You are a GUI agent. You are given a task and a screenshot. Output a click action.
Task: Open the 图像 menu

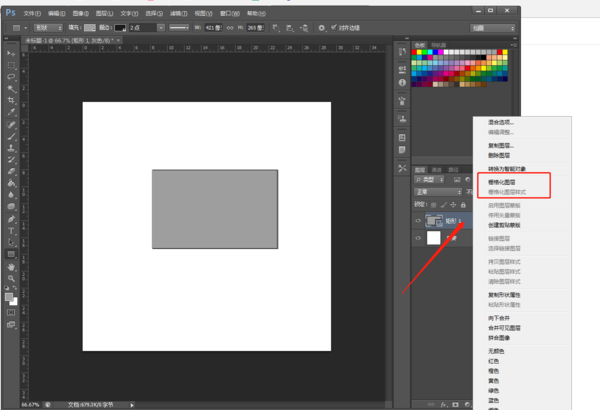(80, 13)
